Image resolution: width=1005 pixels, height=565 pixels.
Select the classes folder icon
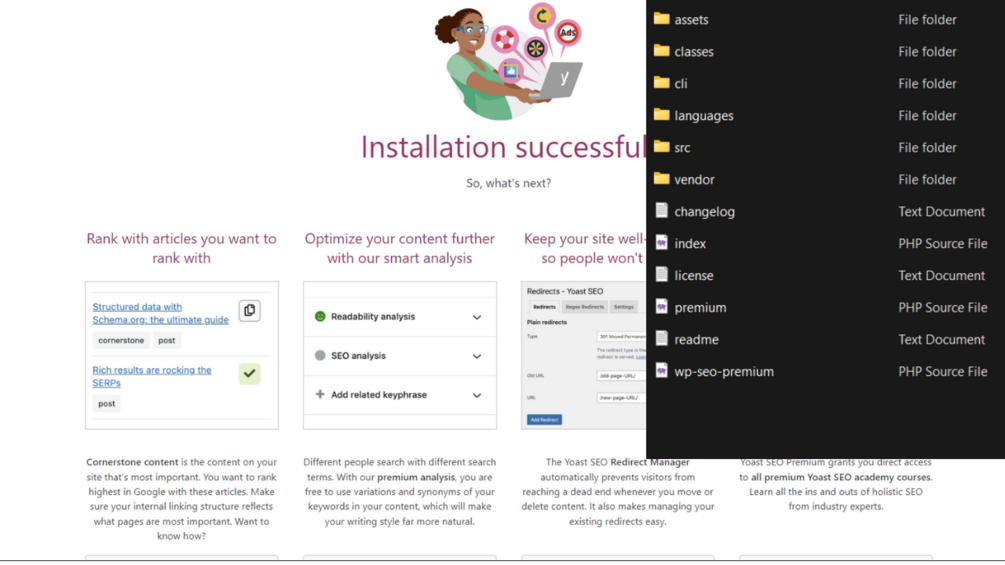click(661, 51)
